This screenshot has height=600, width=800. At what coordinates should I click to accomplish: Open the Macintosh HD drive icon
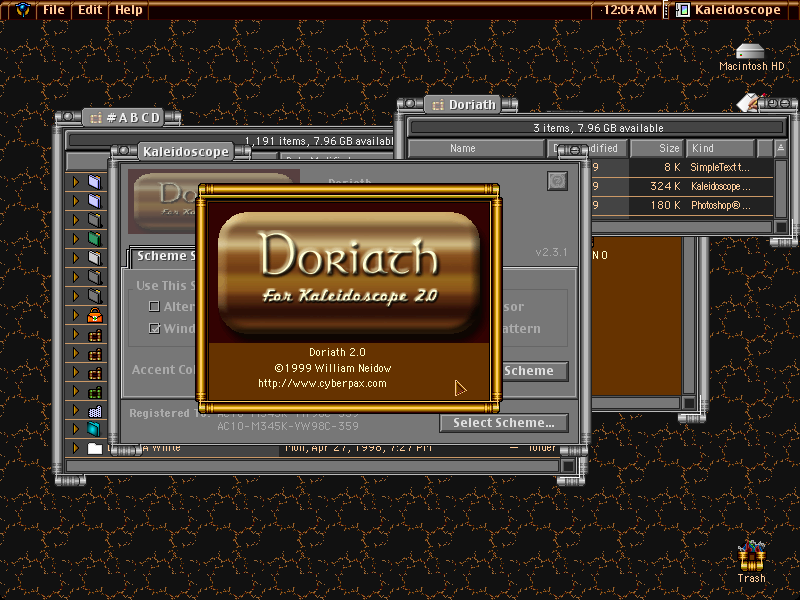point(750,52)
